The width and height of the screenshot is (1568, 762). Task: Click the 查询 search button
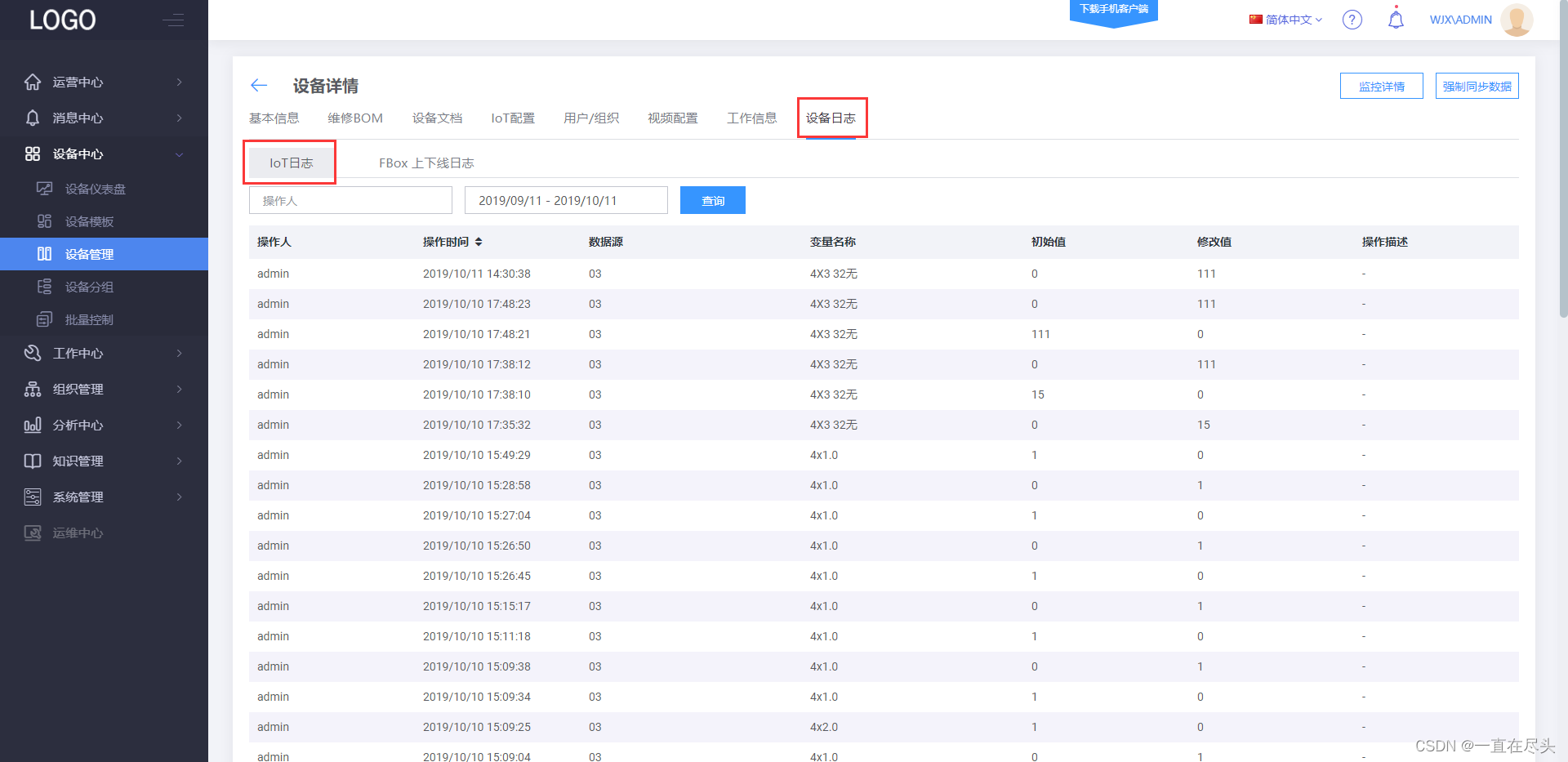pyautogui.click(x=713, y=200)
